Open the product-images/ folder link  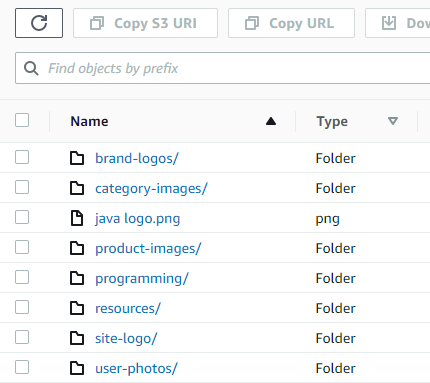tap(148, 248)
